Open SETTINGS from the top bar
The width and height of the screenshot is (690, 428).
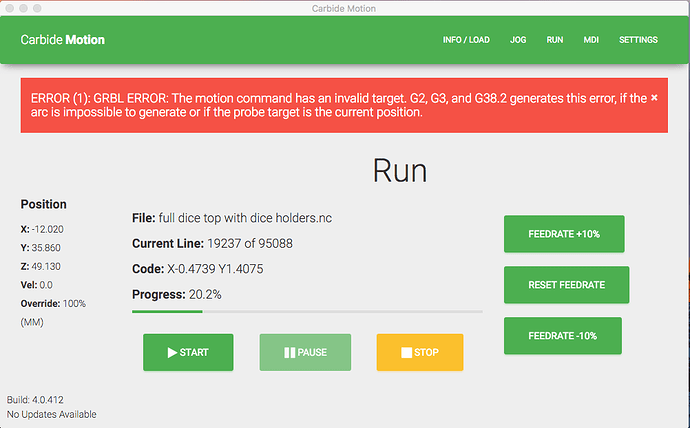(638, 40)
